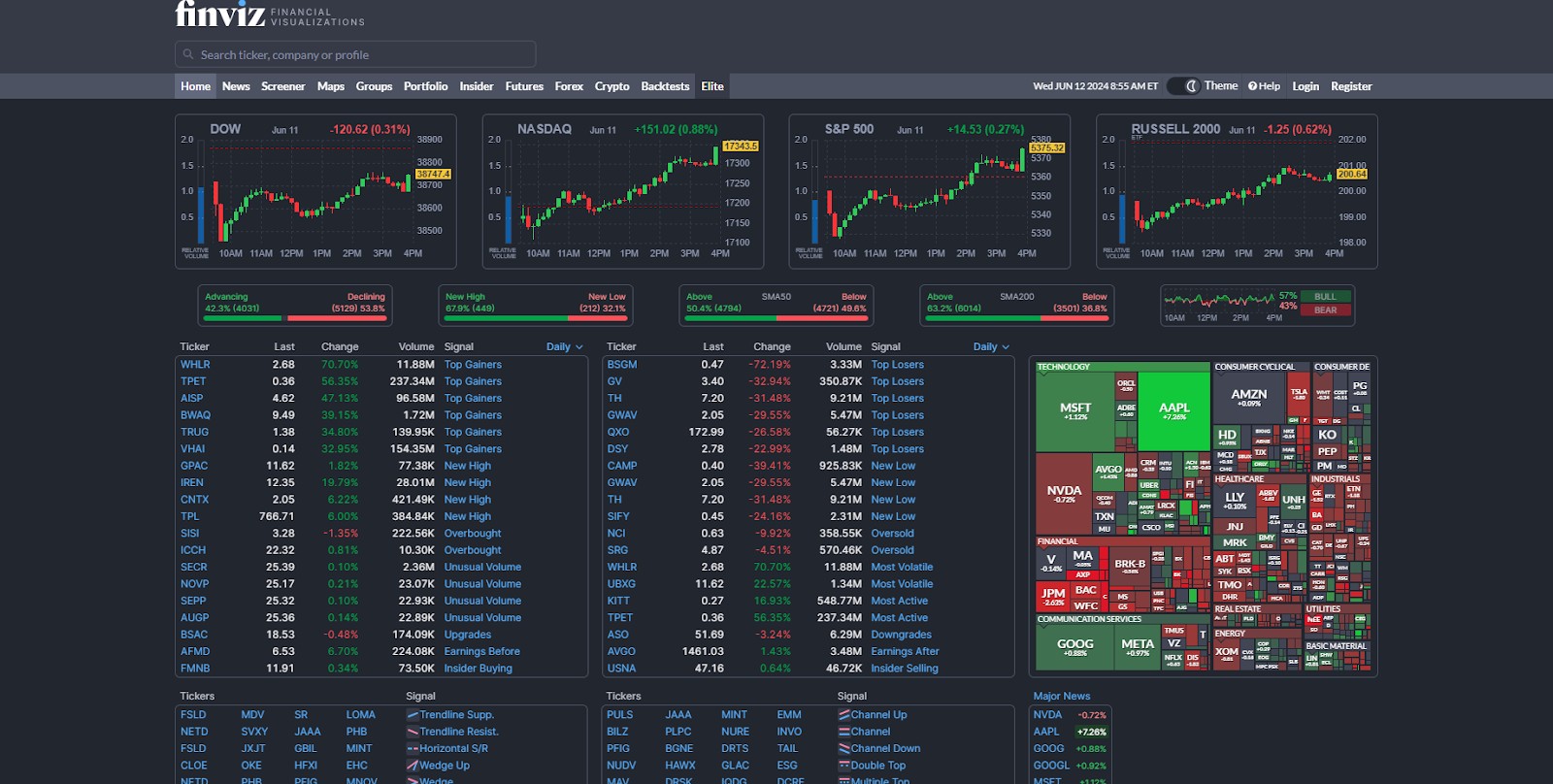The height and width of the screenshot is (784, 1553).
Task: Click the Advancing/Declining progress bar
Action: coord(295,317)
